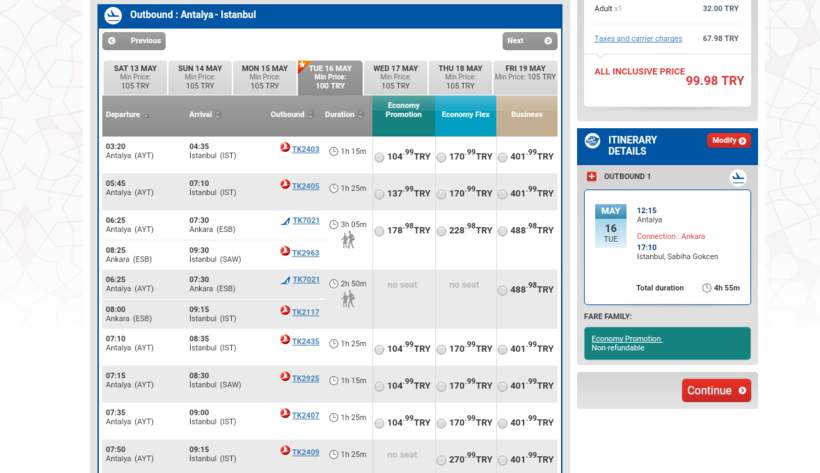Click the clock icon next to 3h 05m
Viewport: 820px width, 473px height.
point(333,225)
